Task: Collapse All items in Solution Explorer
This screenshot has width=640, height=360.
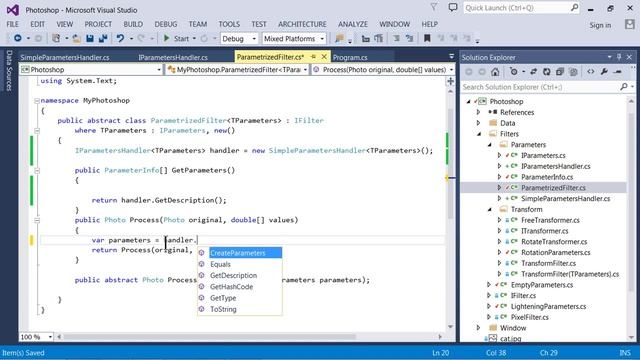Action: coord(560,72)
